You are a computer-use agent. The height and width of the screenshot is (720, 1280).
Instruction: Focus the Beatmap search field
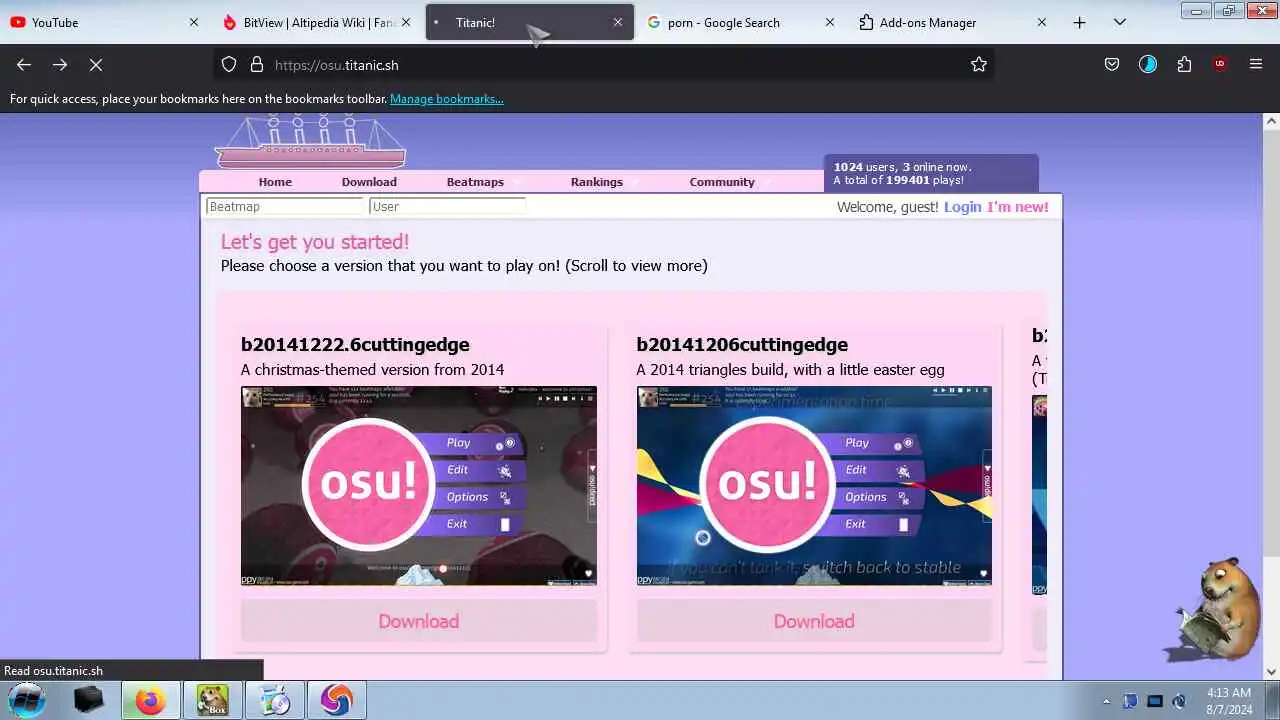click(x=285, y=206)
